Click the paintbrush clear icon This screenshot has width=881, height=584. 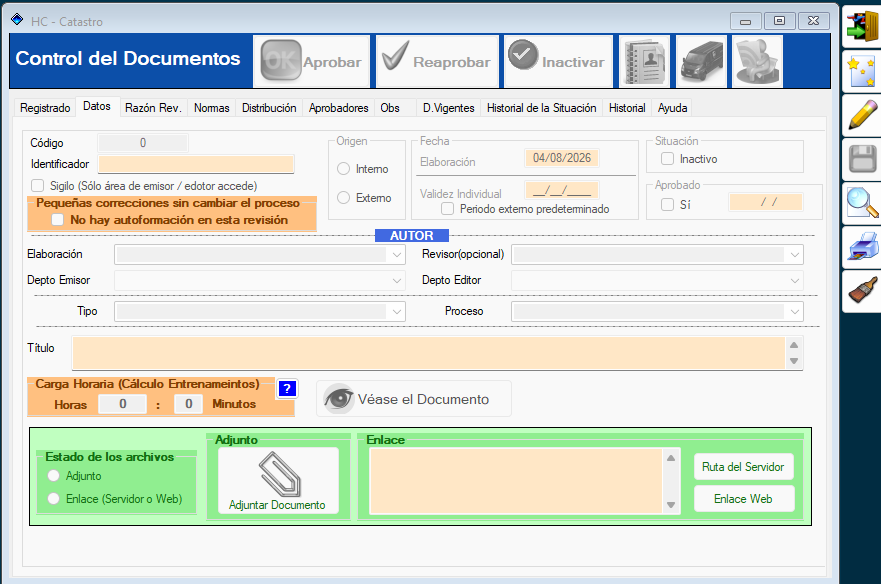pos(863,291)
